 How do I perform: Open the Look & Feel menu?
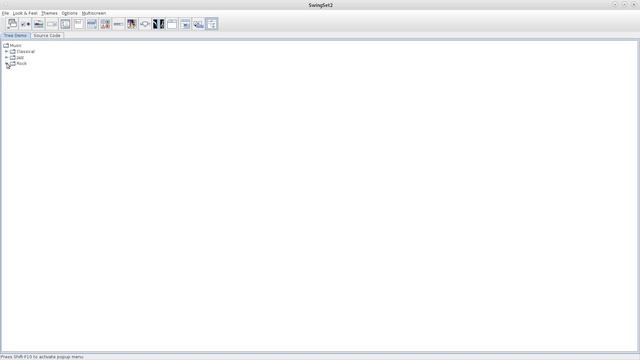click(25, 13)
